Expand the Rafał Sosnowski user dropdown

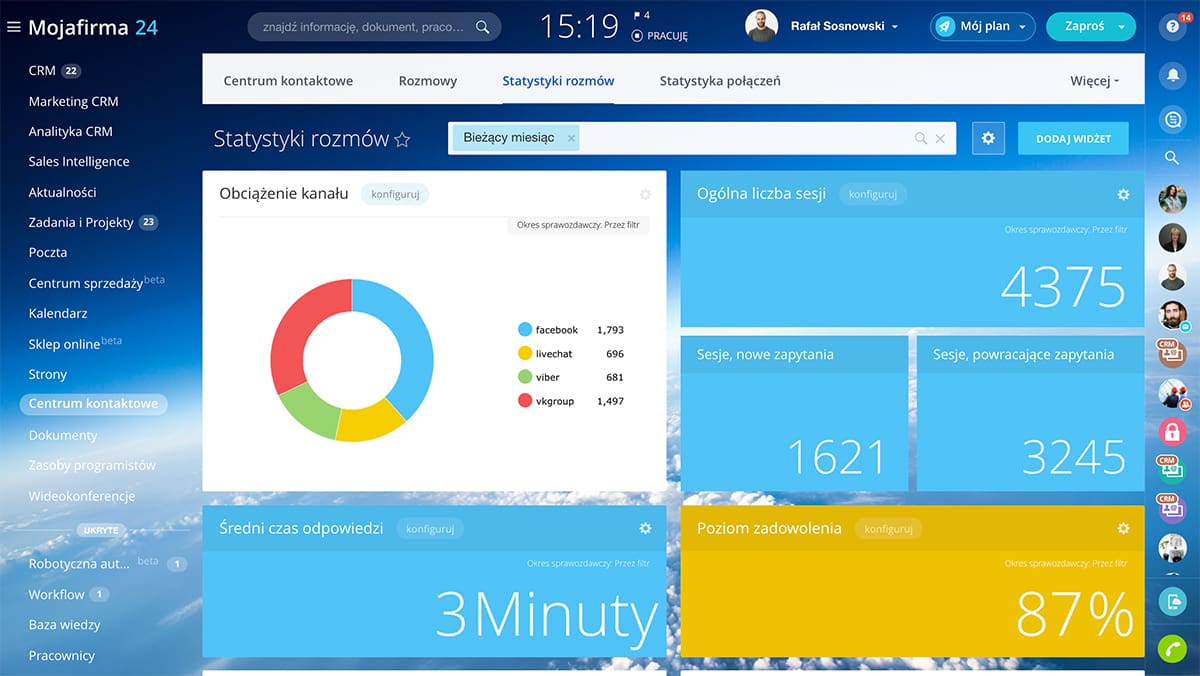click(894, 27)
